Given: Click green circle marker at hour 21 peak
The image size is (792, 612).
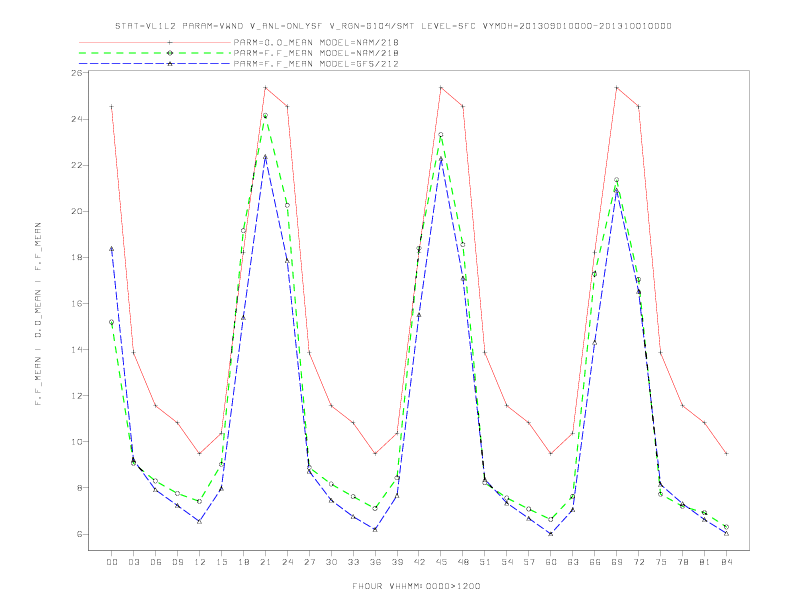Looking at the screenshot, I should pyautogui.click(x=265, y=116).
